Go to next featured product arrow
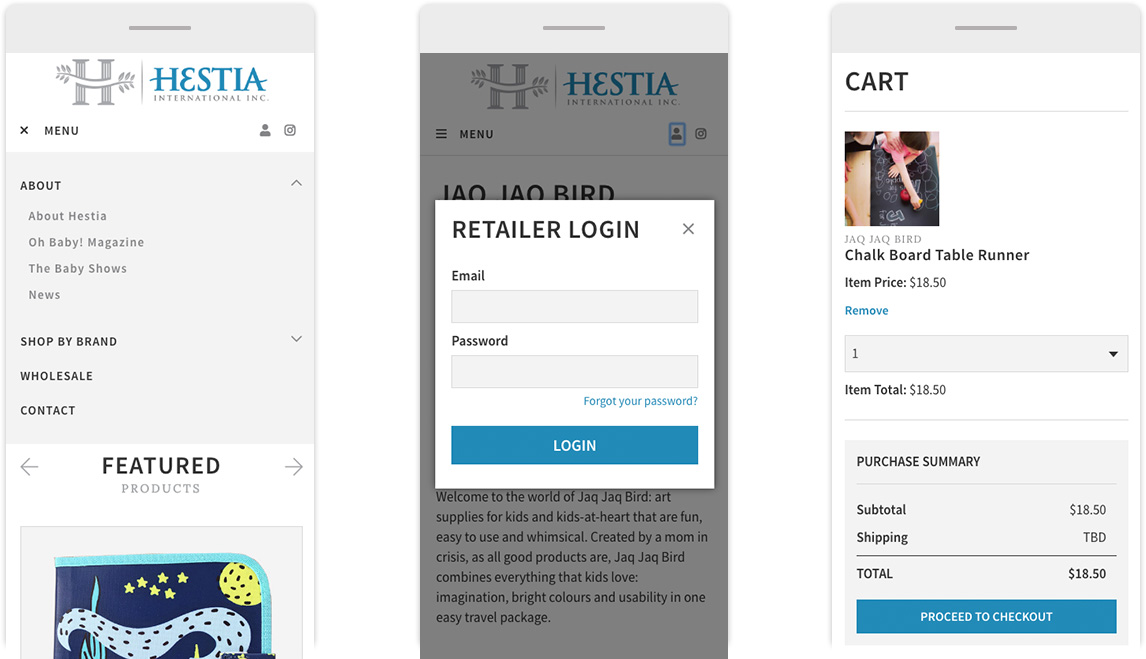 pos(293,467)
